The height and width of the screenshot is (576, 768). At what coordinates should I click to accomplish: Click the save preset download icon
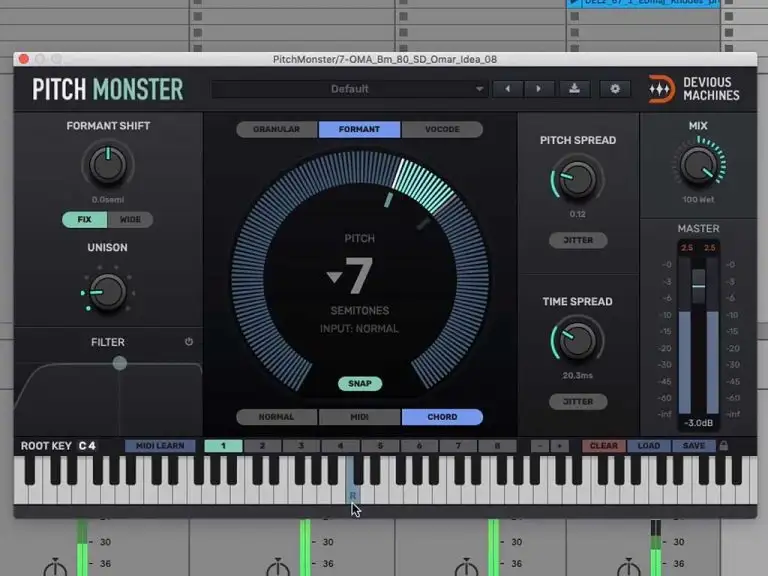pyautogui.click(x=575, y=89)
